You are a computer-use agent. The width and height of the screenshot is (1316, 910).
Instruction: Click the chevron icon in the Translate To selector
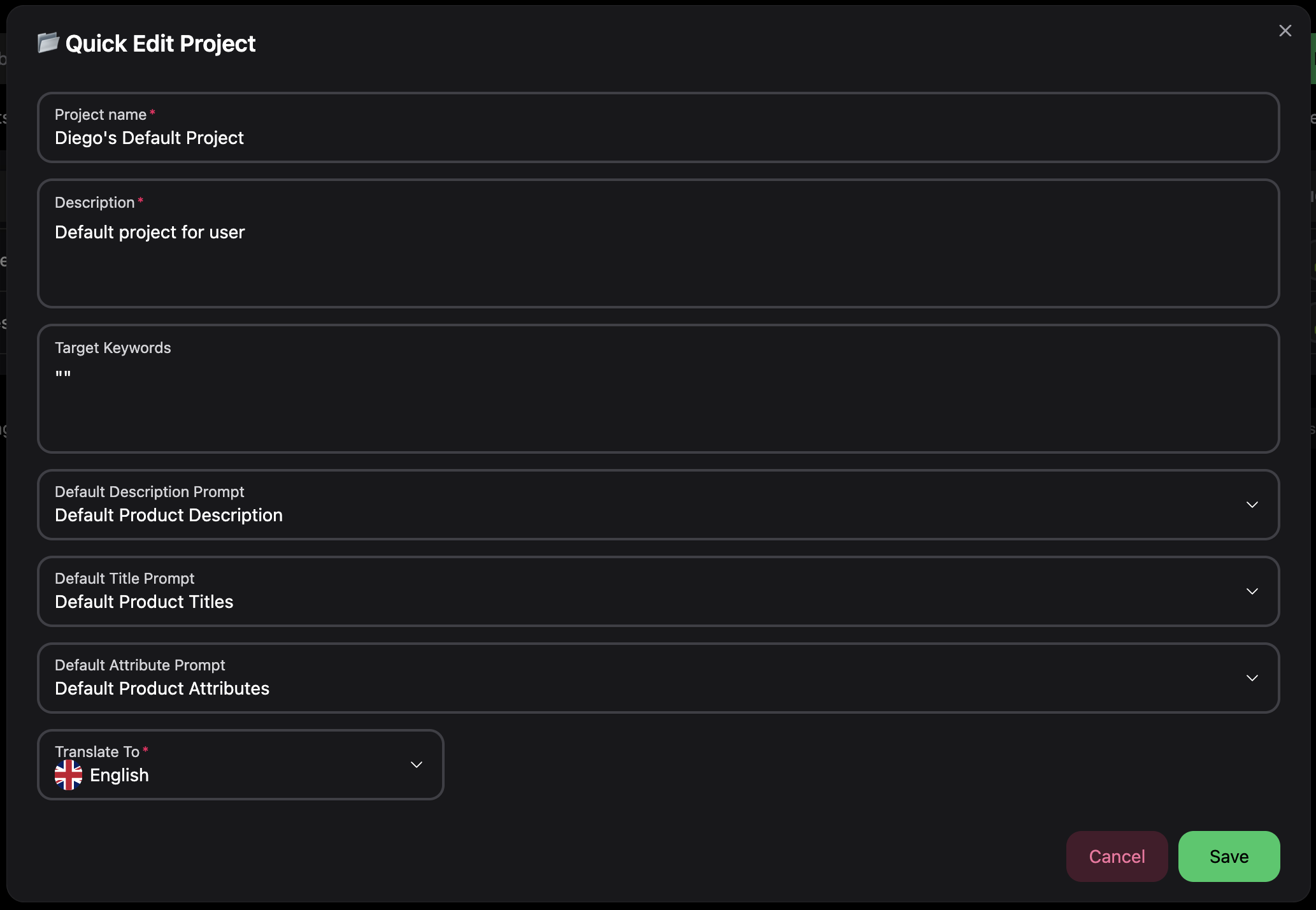pyautogui.click(x=417, y=764)
